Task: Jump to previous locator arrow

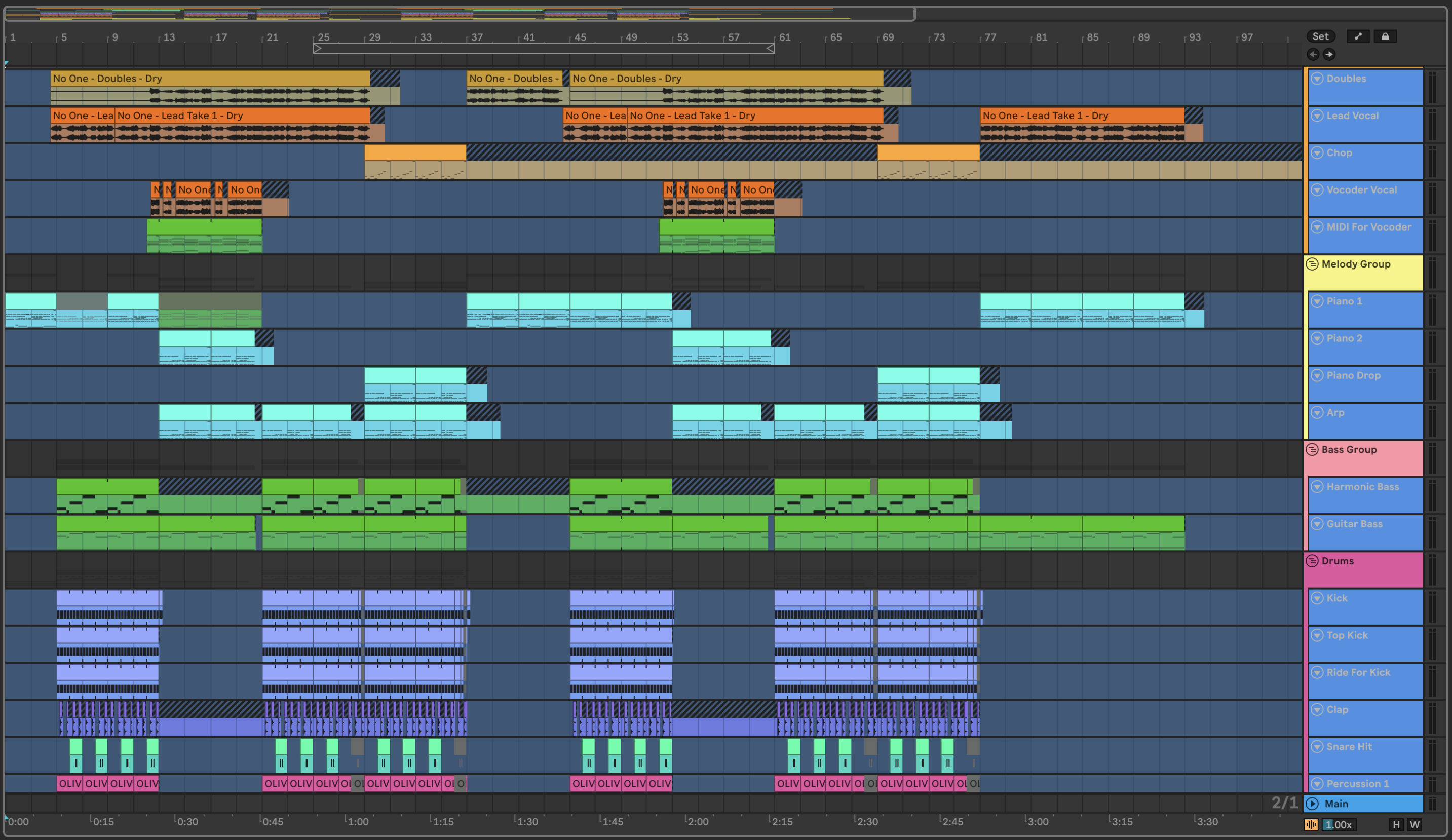Action: 1313,54
